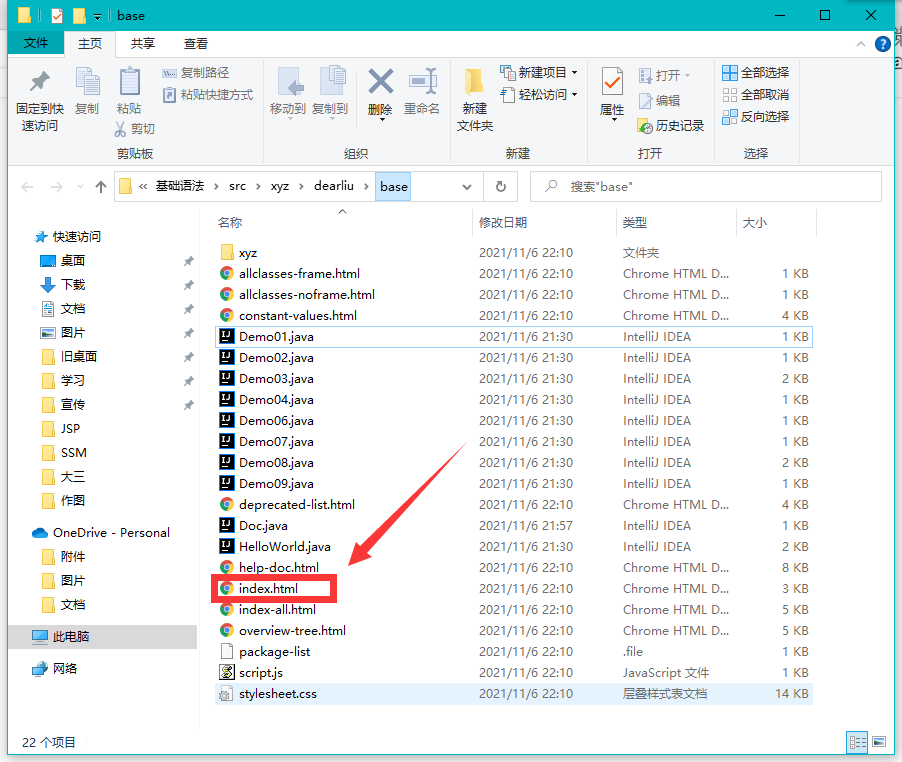Open the Share ribbon tab
This screenshot has width=902, height=762.
coord(143,43)
